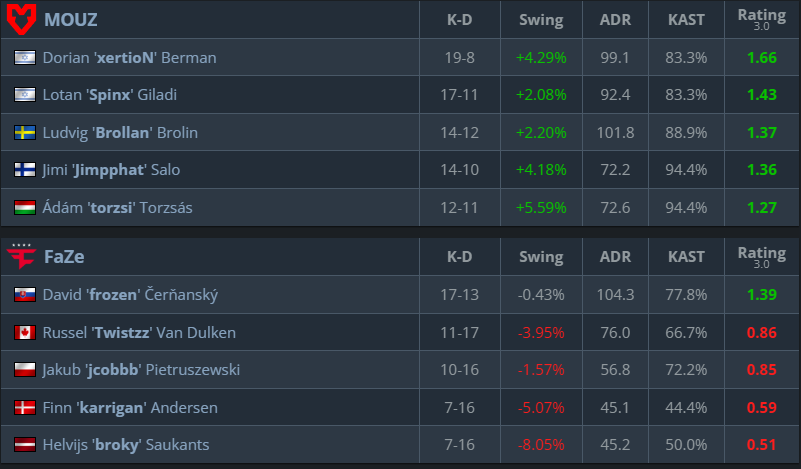Screen dimensions: 801x469
Task: Sort FaZe table by Rating 3.0 column
Action: tap(762, 257)
